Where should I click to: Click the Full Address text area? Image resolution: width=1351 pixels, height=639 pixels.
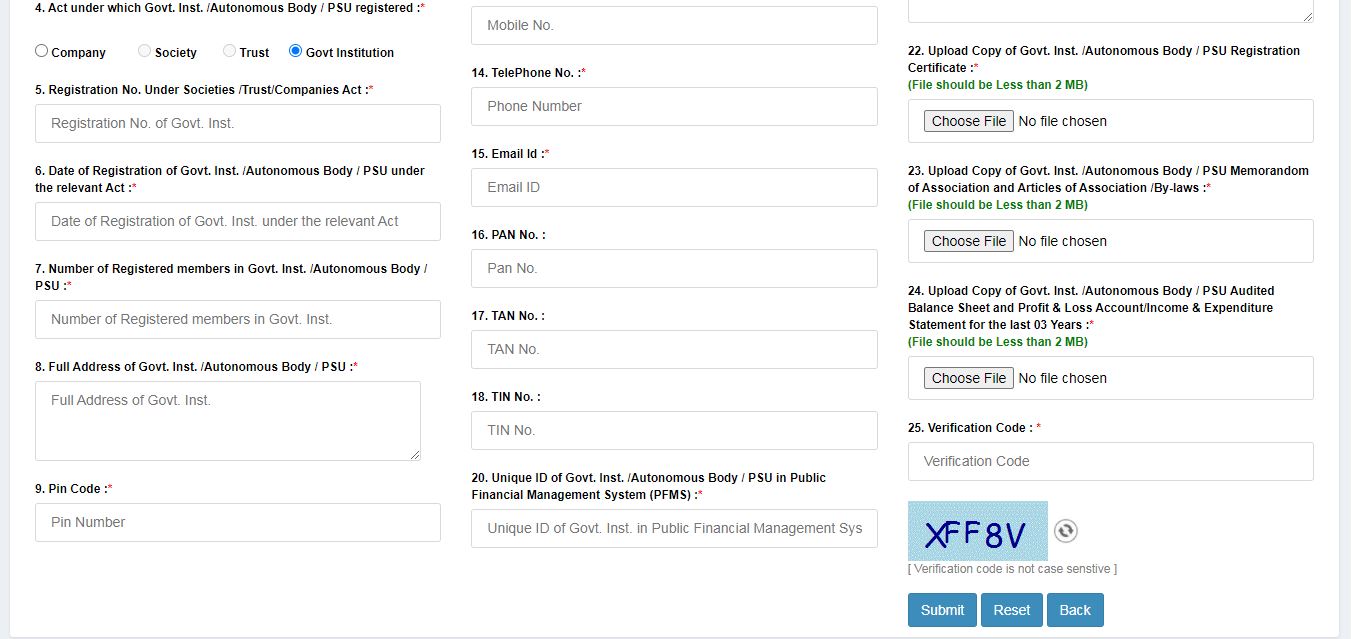point(227,420)
